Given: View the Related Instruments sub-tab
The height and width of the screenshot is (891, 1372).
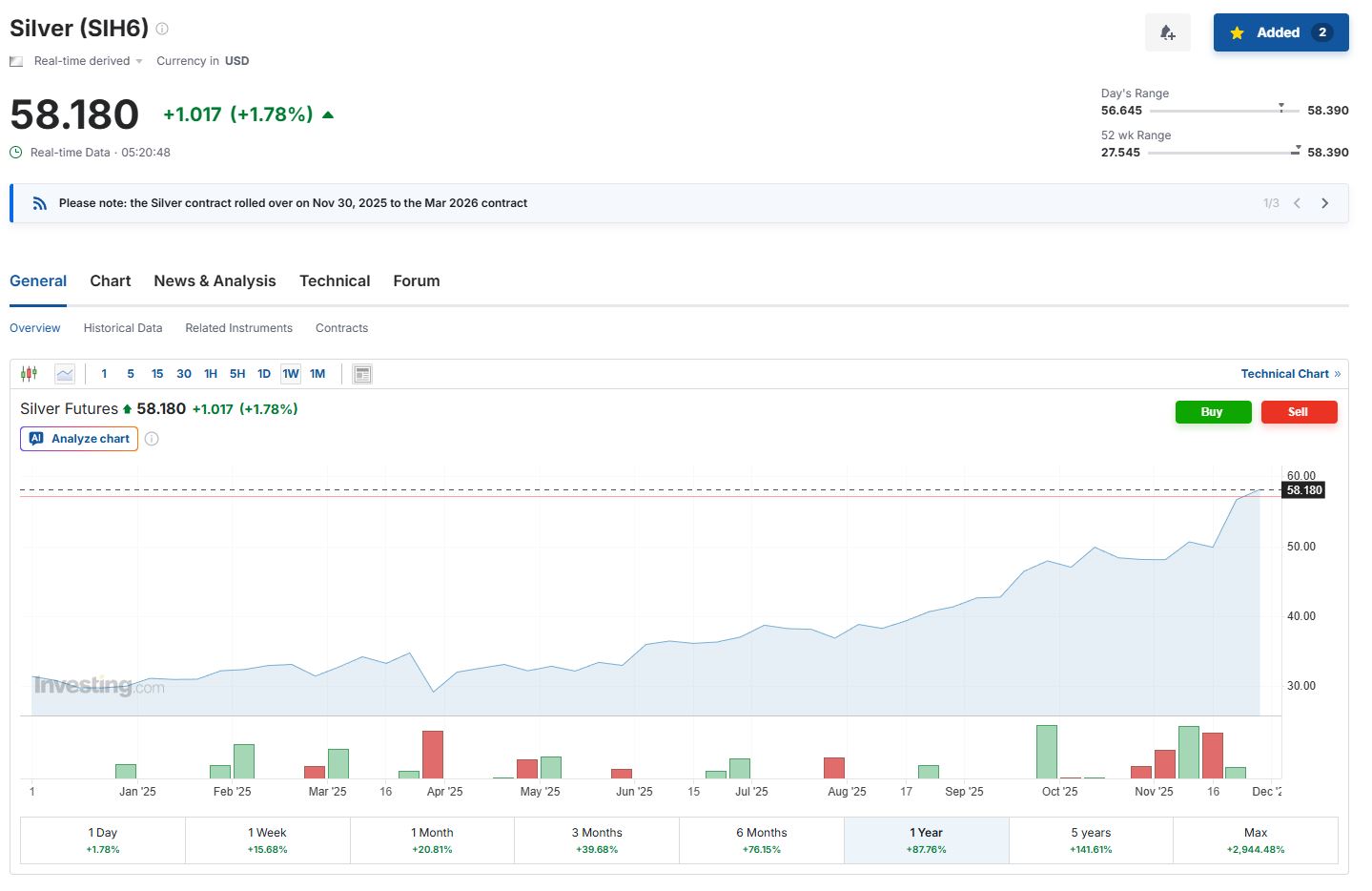Looking at the screenshot, I should click(x=239, y=328).
